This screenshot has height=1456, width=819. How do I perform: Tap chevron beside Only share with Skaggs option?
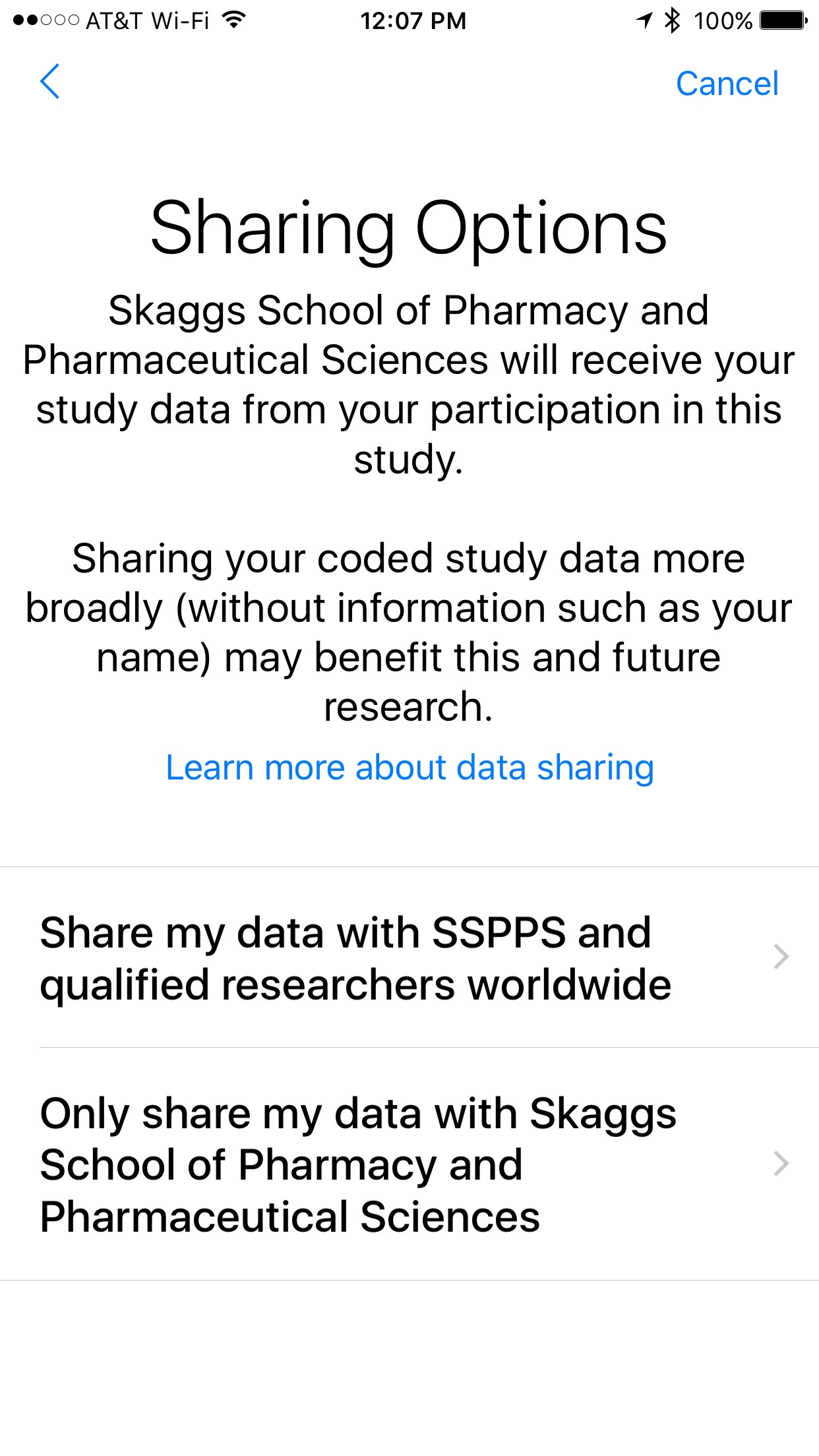[781, 1164]
